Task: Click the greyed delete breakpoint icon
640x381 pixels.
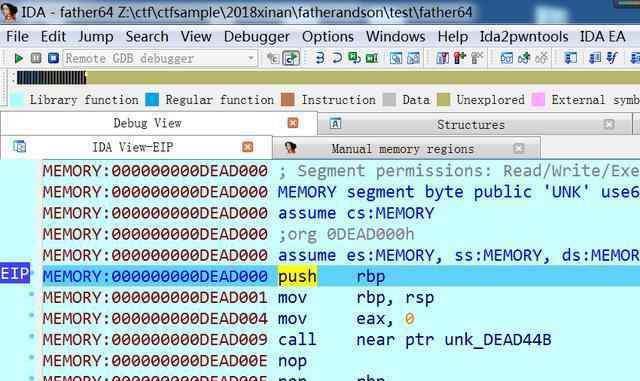Action: pyautogui.click(x=477, y=58)
